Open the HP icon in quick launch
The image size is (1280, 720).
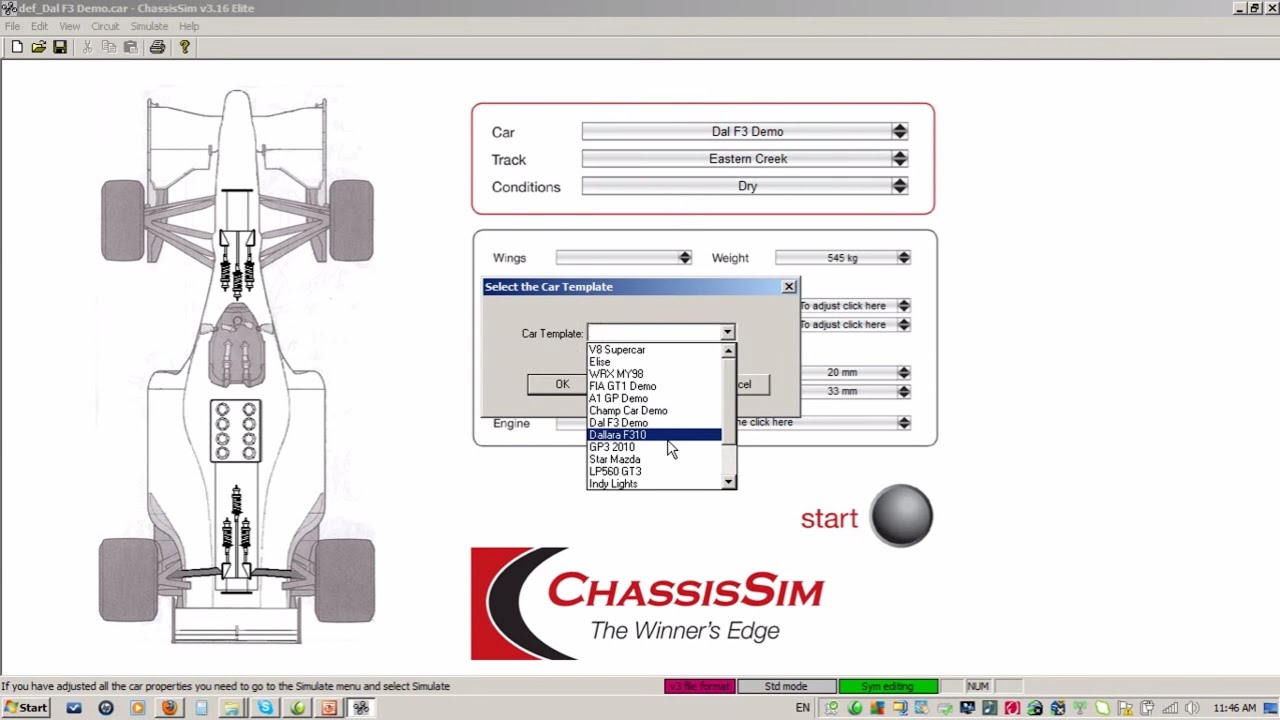pyautogui.click(x=106, y=708)
